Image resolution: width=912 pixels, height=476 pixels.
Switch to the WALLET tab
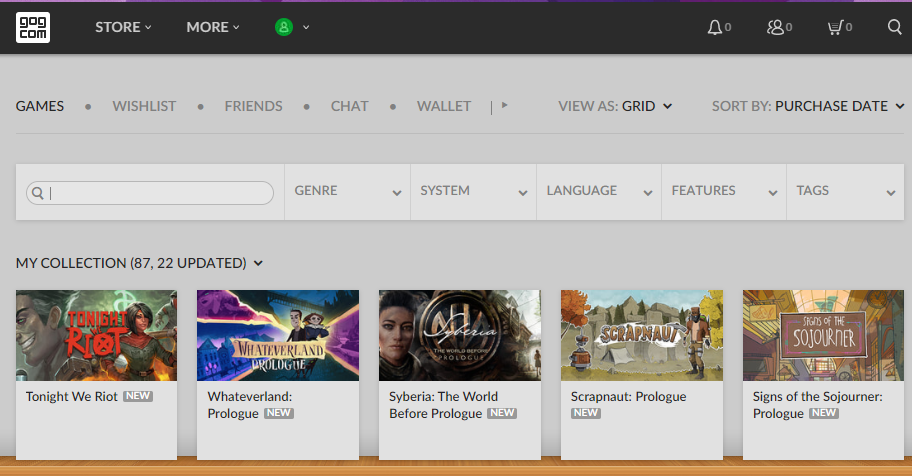[x=444, y=106]
